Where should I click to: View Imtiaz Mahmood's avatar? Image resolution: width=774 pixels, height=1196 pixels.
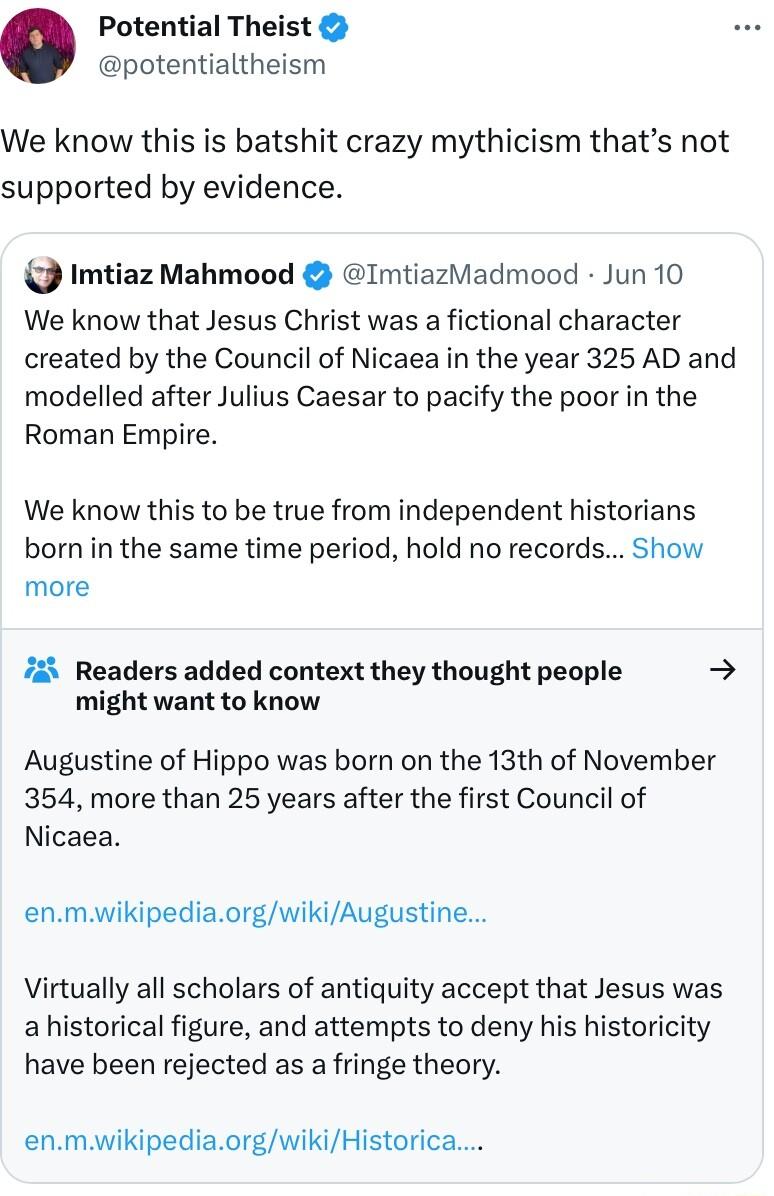pos(44,274)
